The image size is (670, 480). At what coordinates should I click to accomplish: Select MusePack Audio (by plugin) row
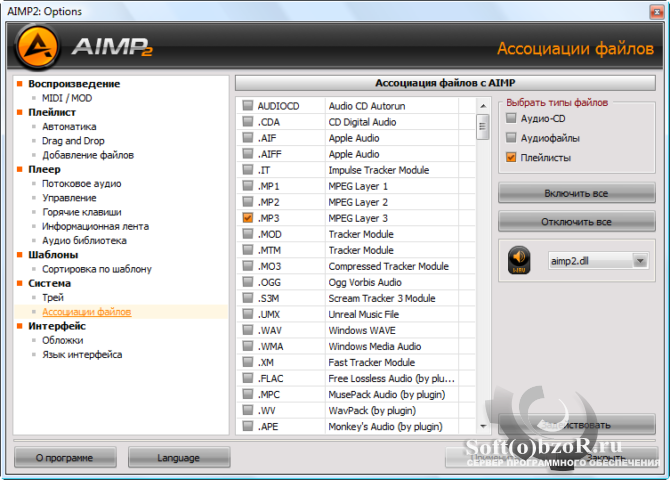(x=386, y=394)
